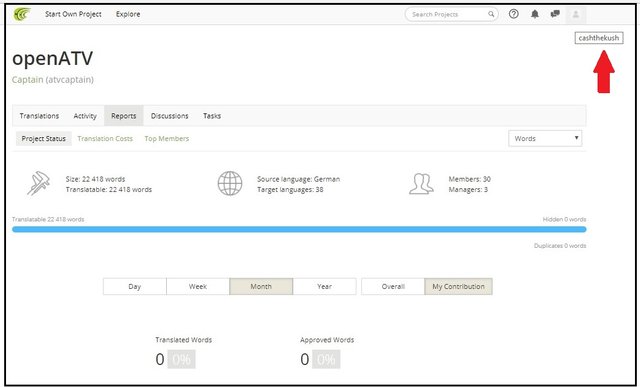Viewport: 640px width, 387px height.
Task: Click the Crowdin logo icon
Action: click(x=21, y=14)
